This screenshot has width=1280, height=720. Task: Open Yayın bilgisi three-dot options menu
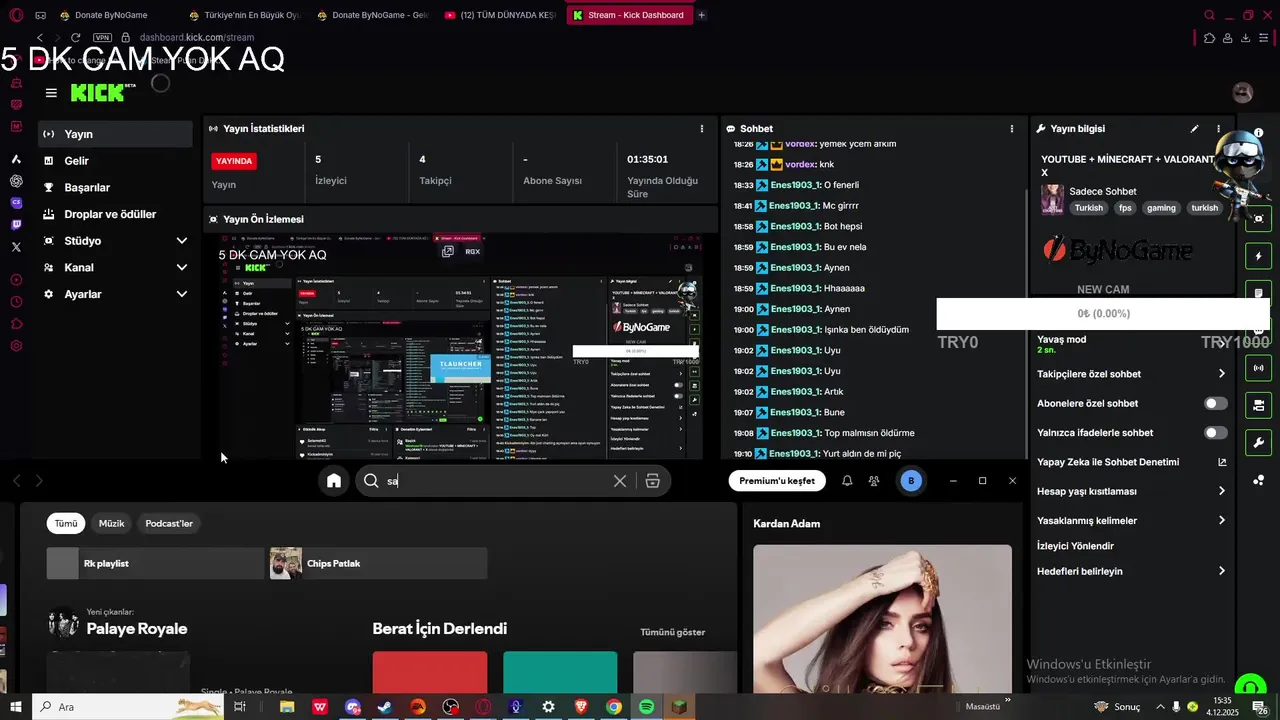1218,129
